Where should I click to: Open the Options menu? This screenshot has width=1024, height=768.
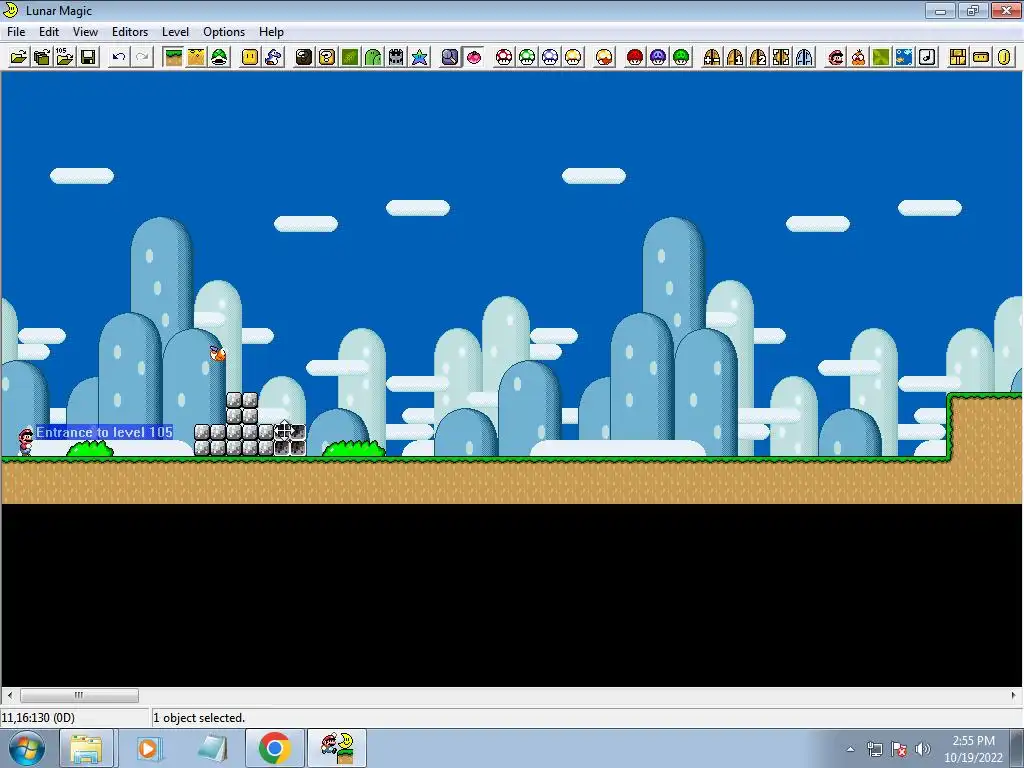223,32
